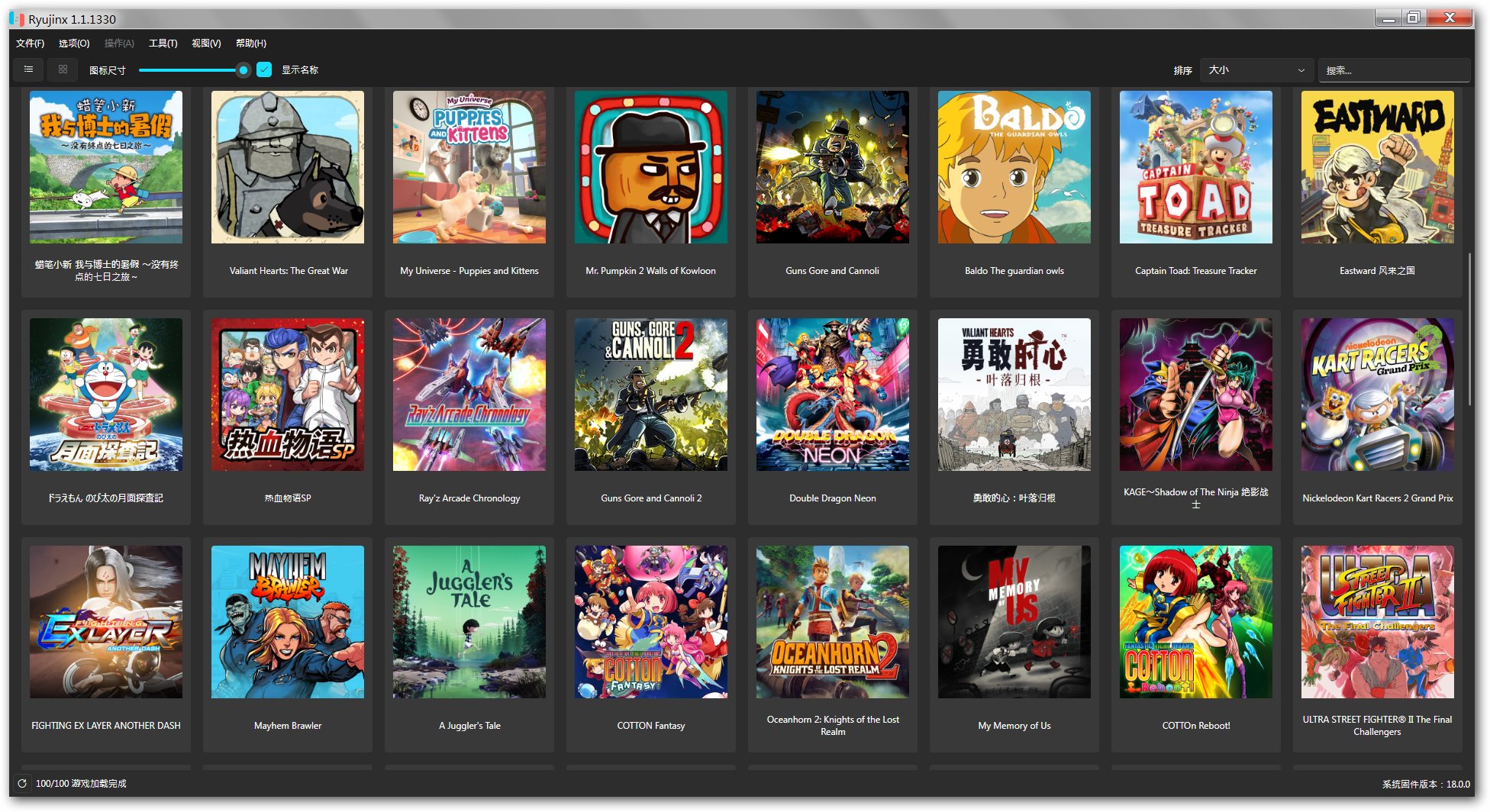Click the 'Valiant Hearts: The Great War' title text

[289, 271]
